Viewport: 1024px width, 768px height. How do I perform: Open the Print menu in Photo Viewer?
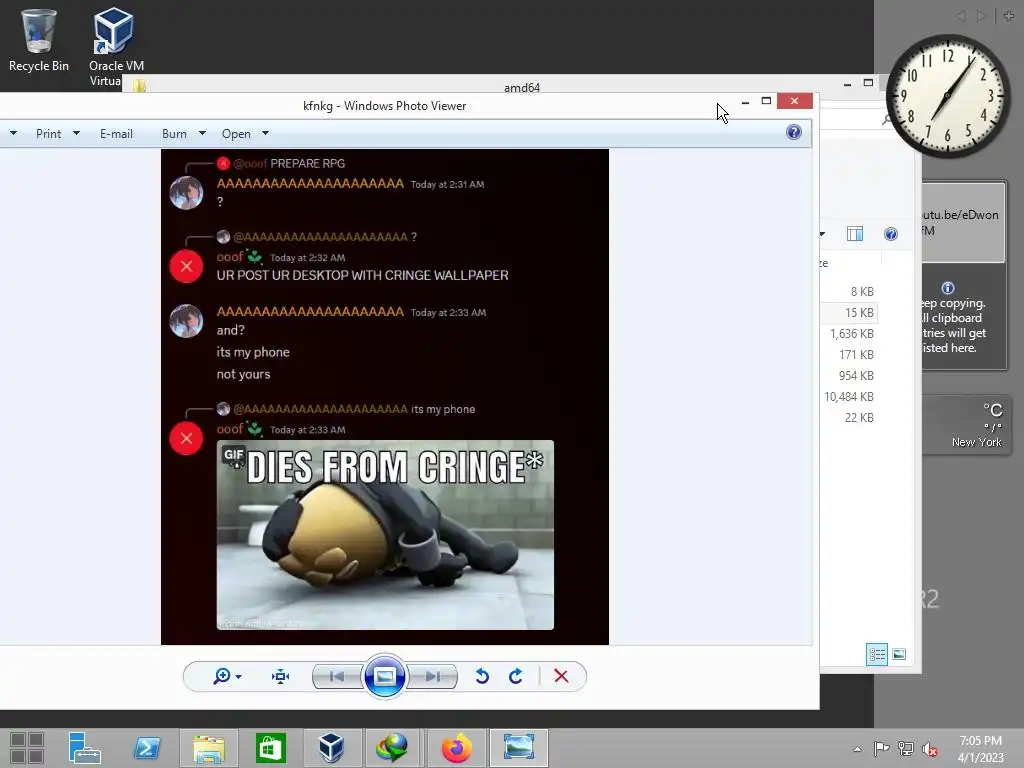[48, 133]
